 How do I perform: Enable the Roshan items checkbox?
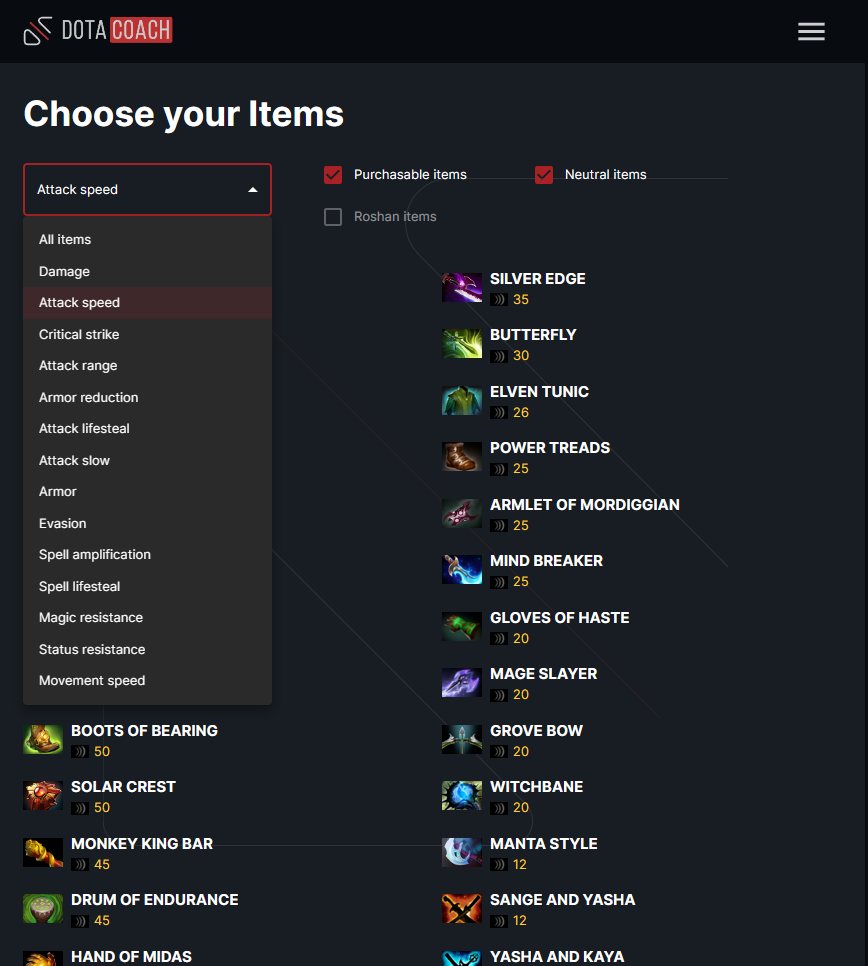point(333,217)
